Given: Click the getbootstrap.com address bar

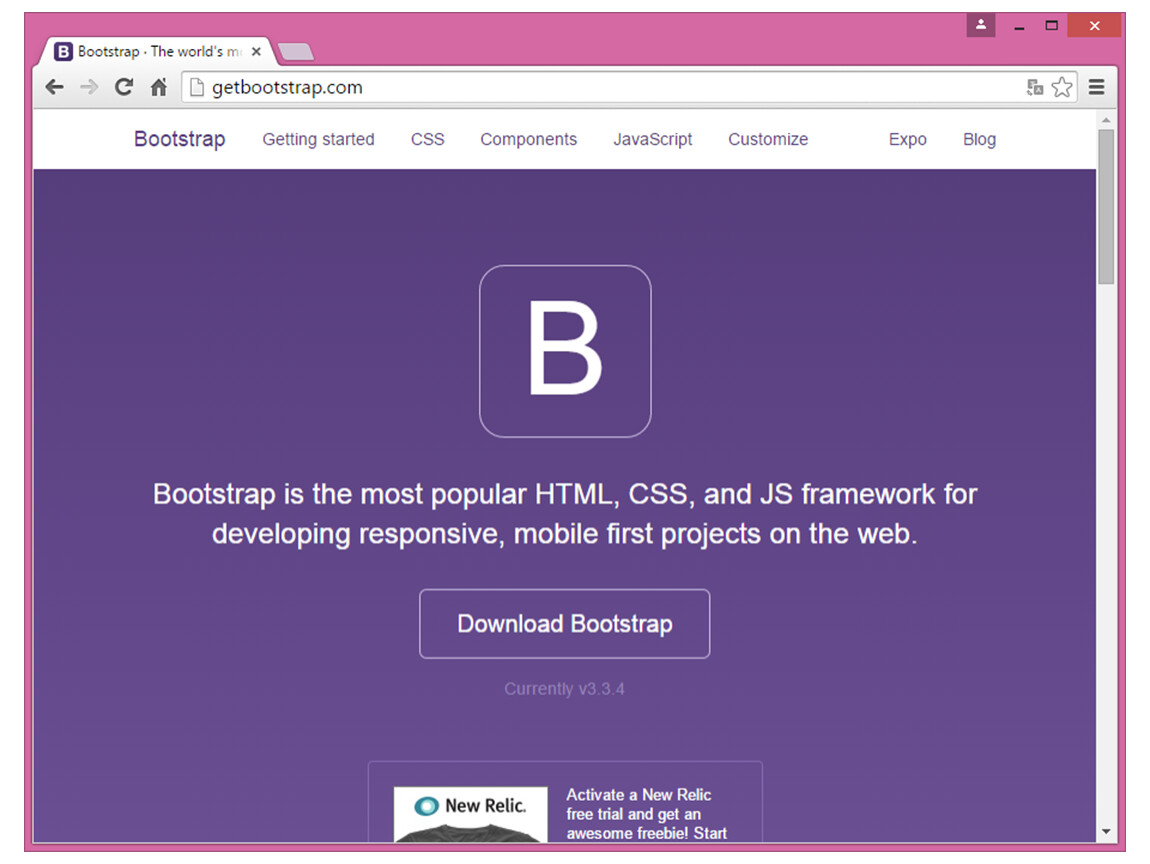Looking at the screenshot, I should pos(600,88).
